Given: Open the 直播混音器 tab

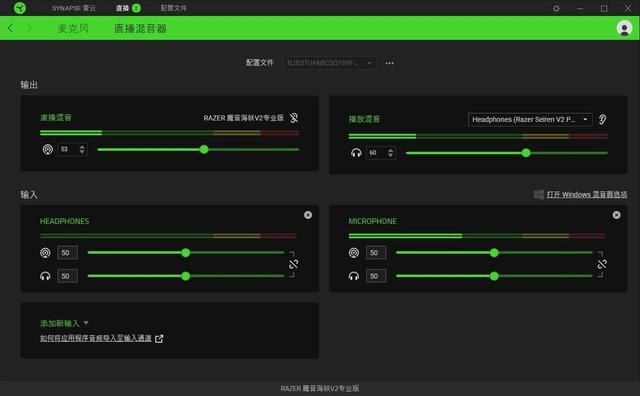Looking at the screenshot, I should tap(140, 28).
